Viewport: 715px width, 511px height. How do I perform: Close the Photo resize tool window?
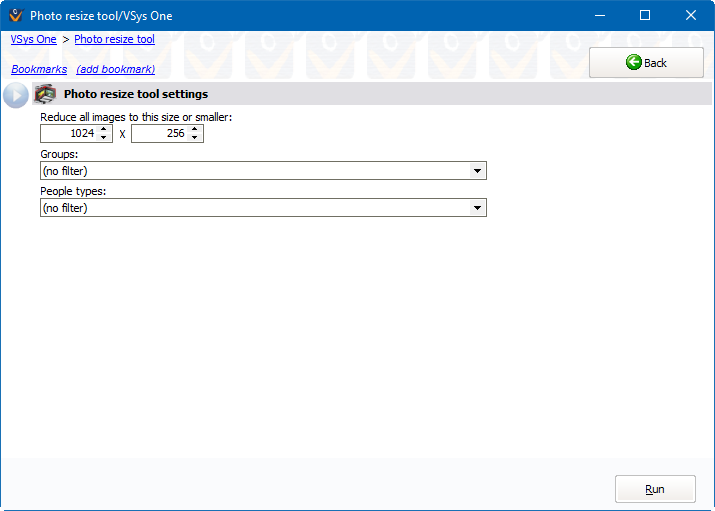tap(691, 15)
